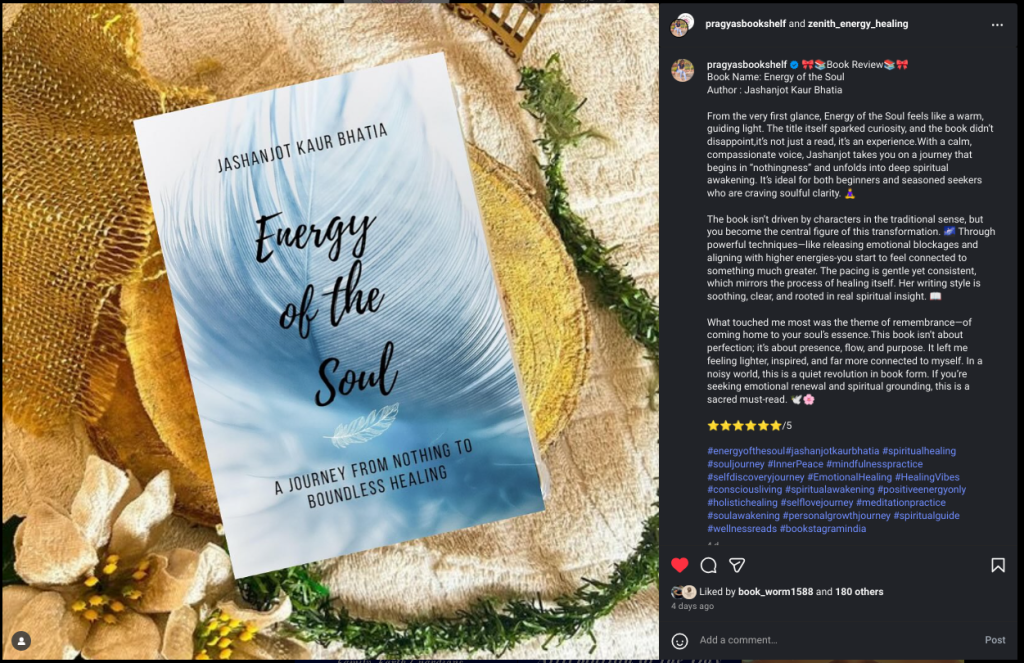The image size is (1024, 663).
Task: Open the #spiritualhealing hashtag
Action: coord(919,451)
